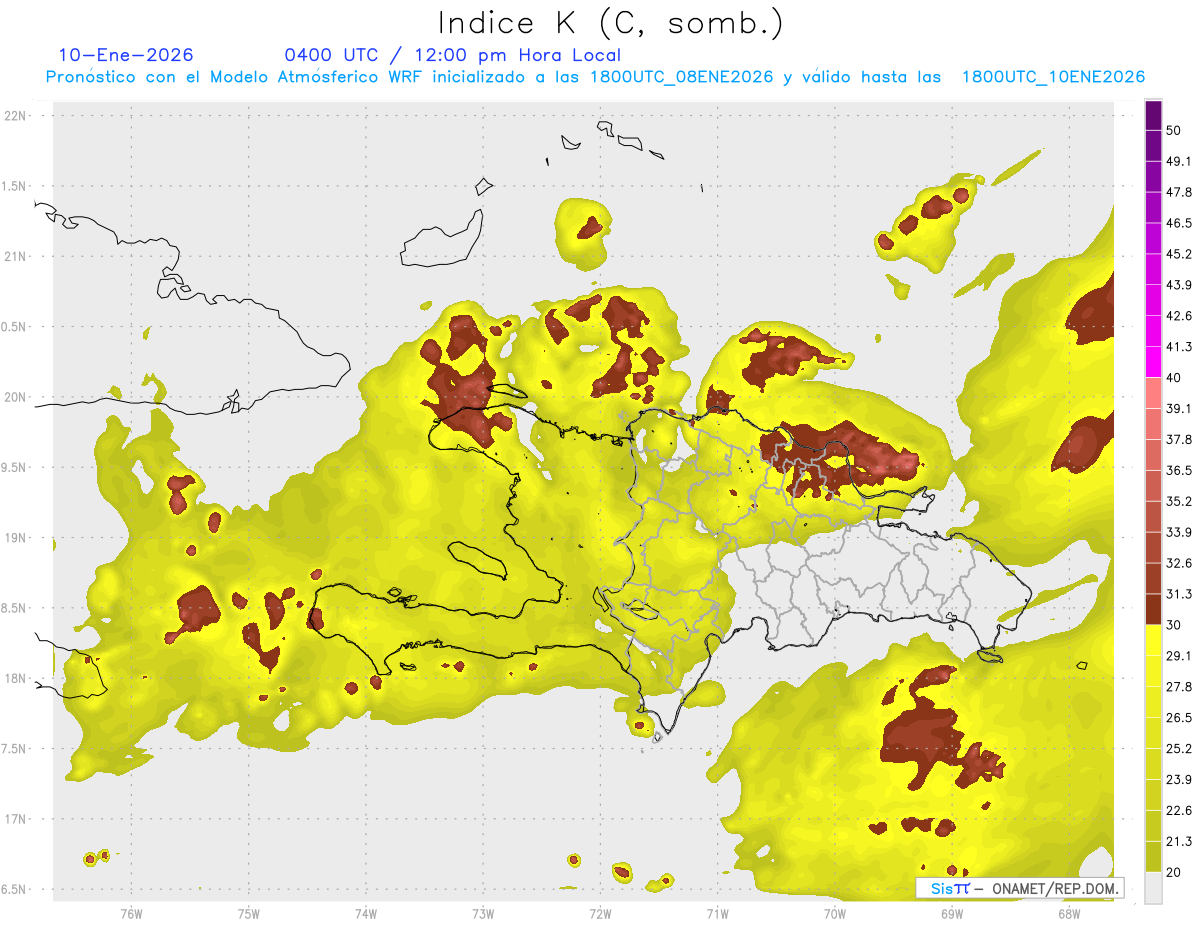This screenshot has width=1200, height=927.
Task: Select the gray band below 20 on the scale
Action: [x=1153, y=888]
